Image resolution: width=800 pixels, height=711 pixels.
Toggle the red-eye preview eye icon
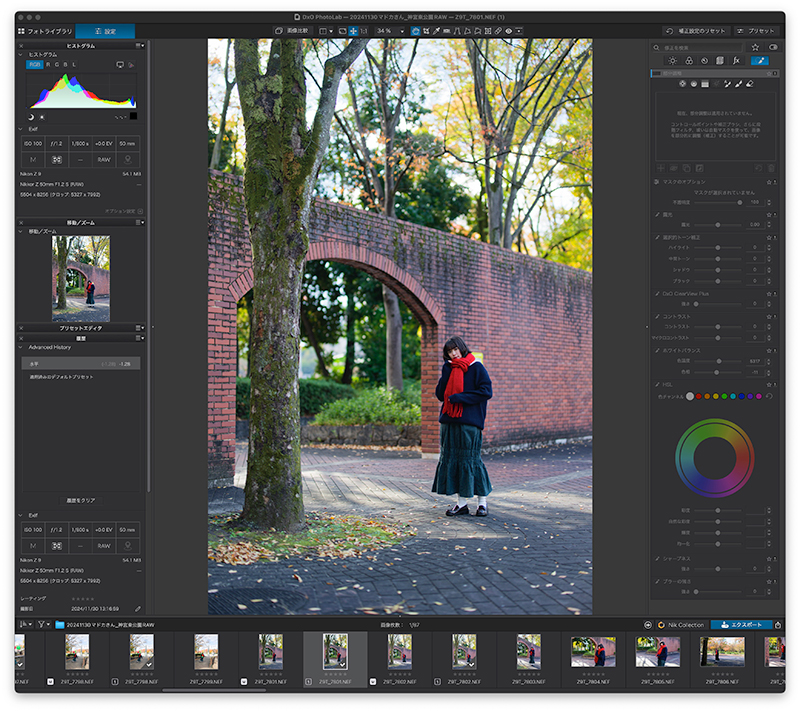509,31
